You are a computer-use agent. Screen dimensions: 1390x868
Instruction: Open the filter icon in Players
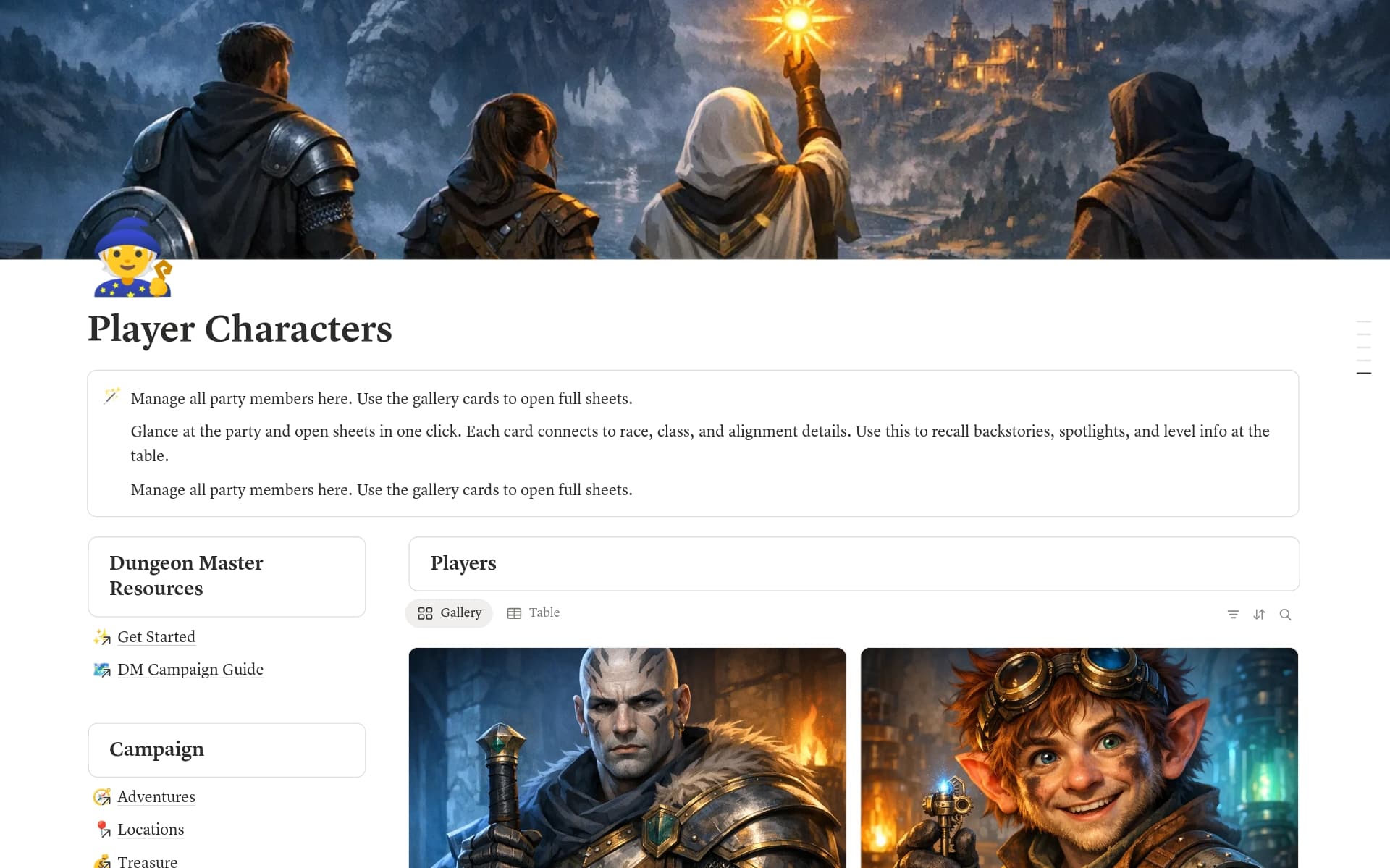[1233, 614]
